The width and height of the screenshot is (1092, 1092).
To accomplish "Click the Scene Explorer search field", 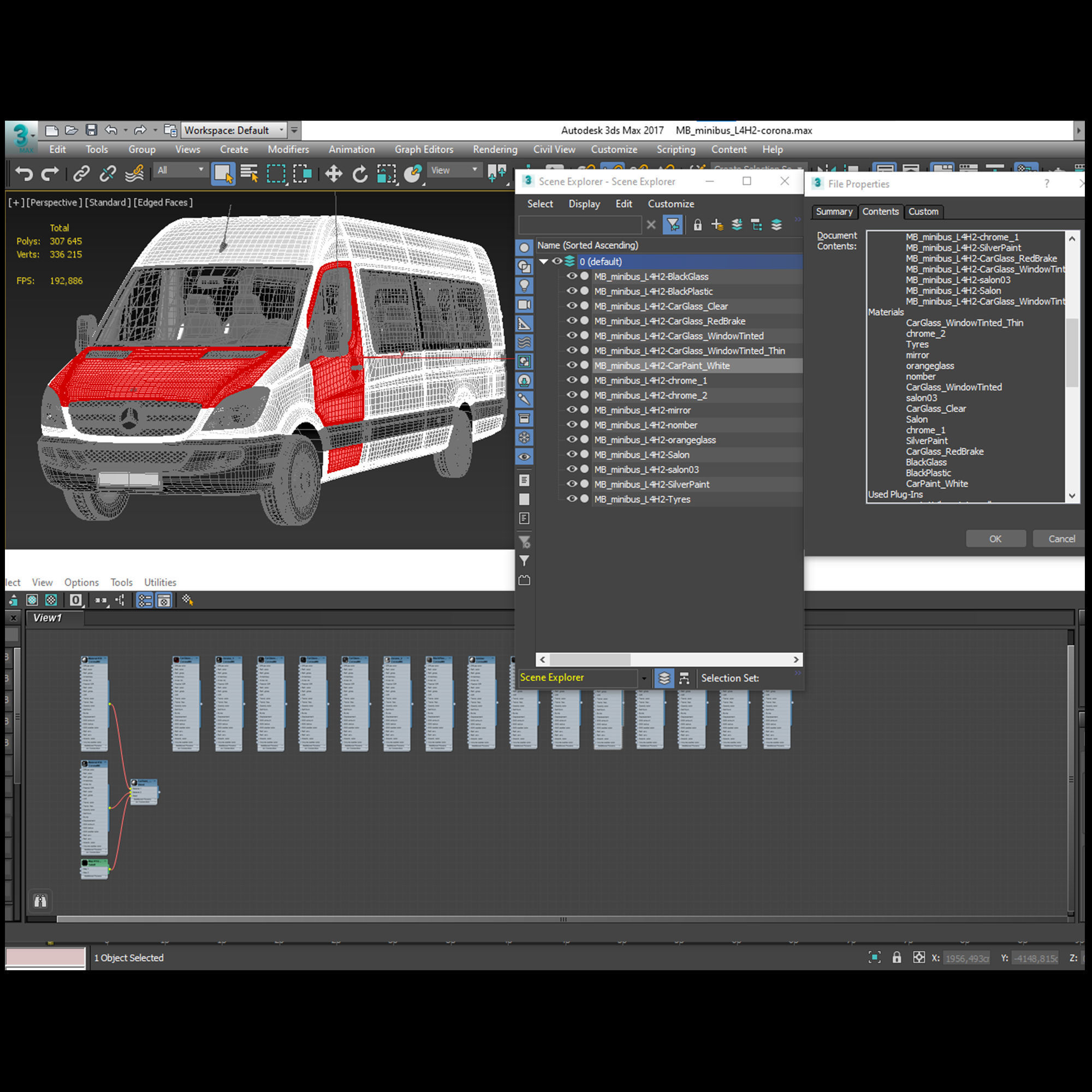I will click(x=580, y=225).
